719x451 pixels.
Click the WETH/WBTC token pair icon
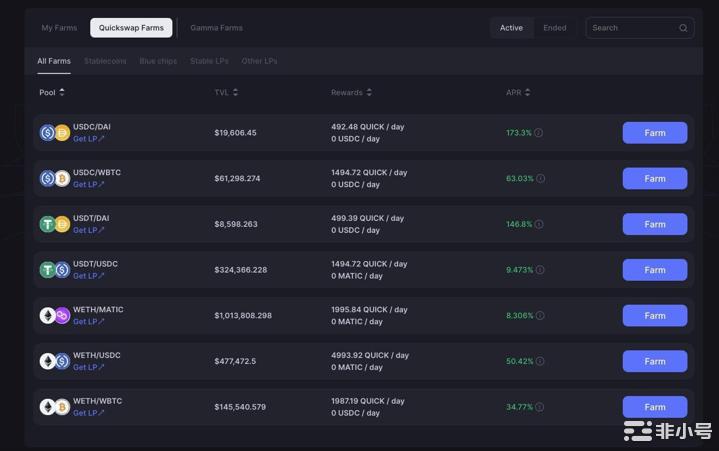tap(54, 407)
